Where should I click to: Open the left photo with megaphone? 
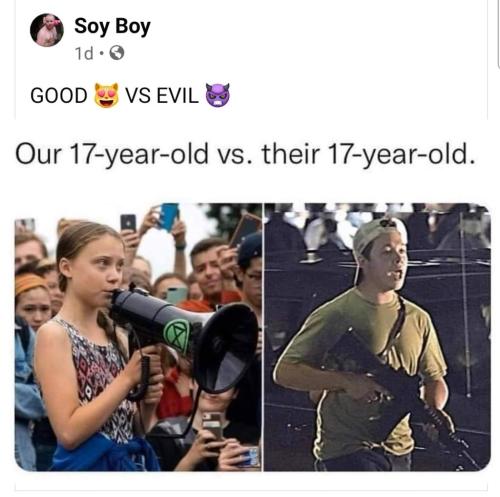pos(138,337)
